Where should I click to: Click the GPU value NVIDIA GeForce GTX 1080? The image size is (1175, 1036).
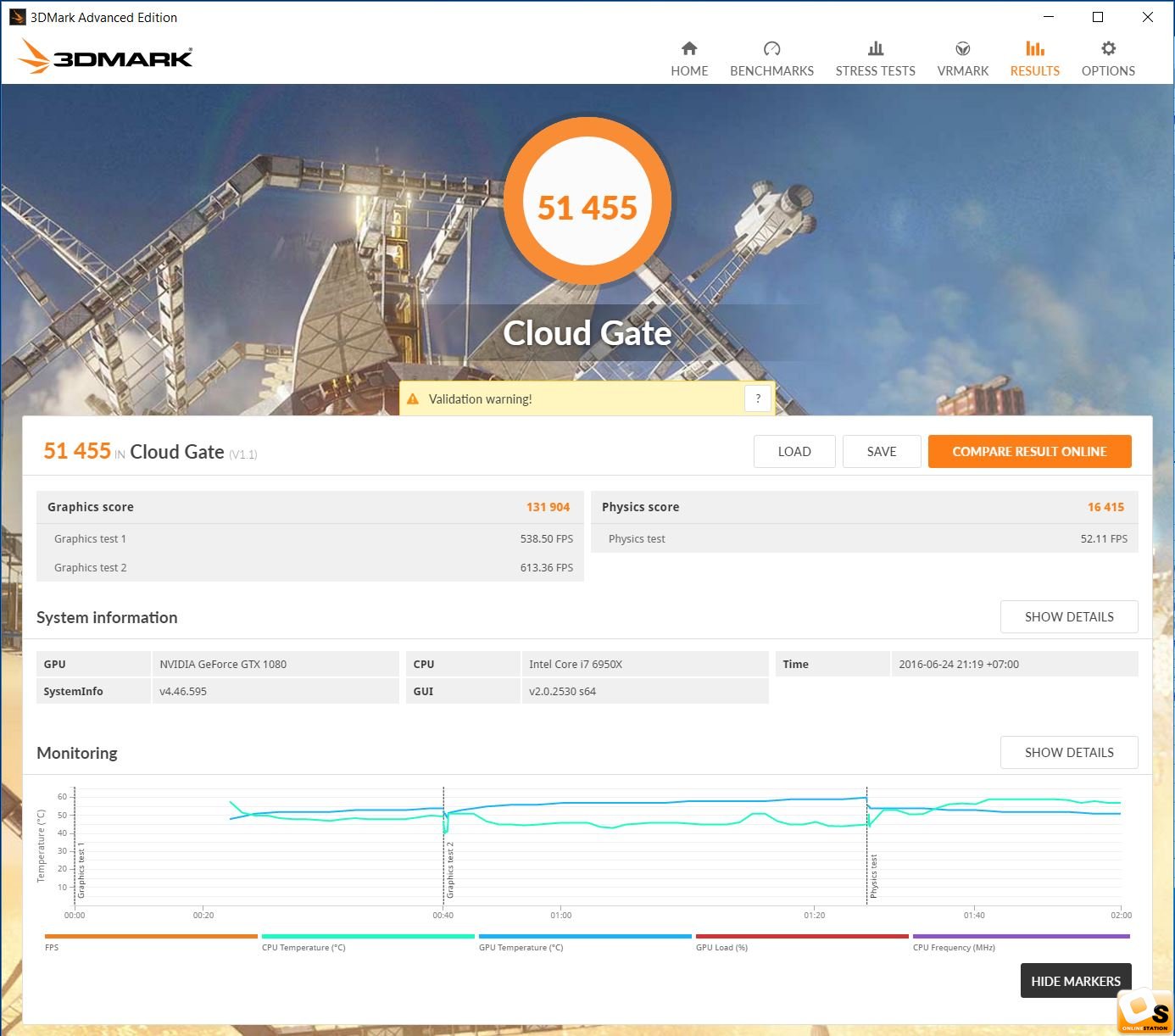click(x=223, y=665)
